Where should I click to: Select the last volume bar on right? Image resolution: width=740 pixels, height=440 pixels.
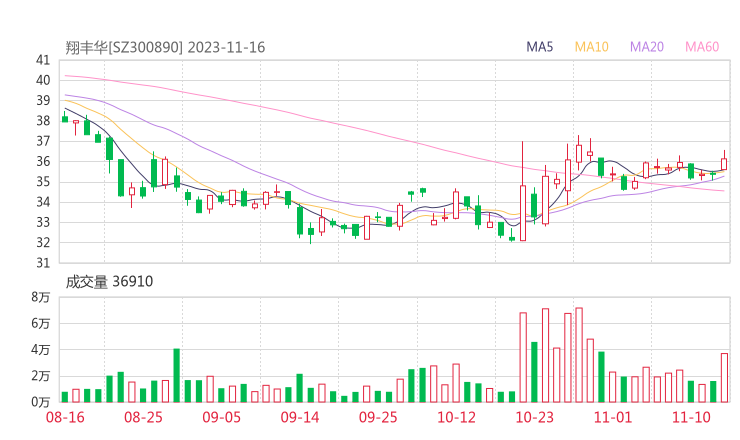pyautogui.click(x=724, y=378)
